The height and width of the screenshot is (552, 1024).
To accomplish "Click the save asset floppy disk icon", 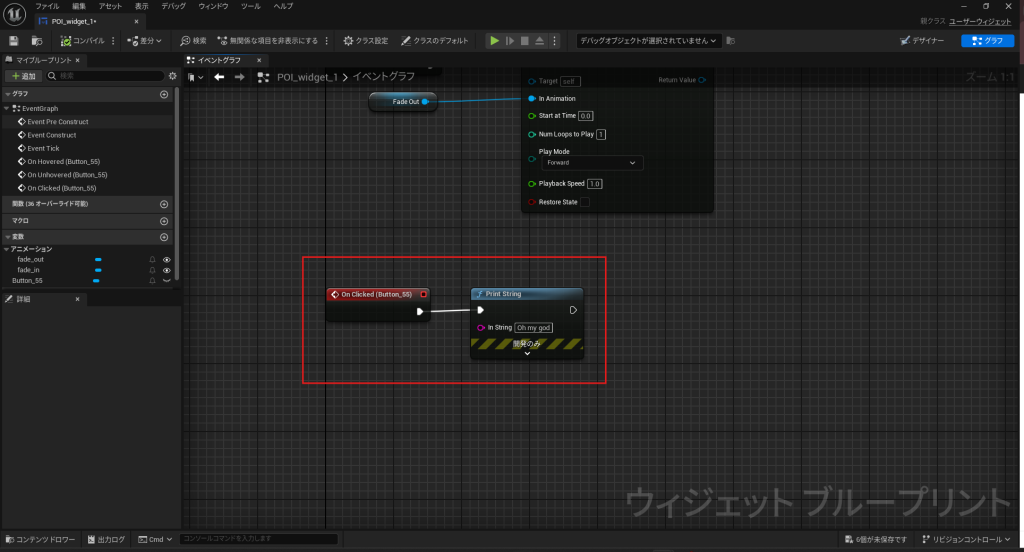I will (x=14, y=41).
